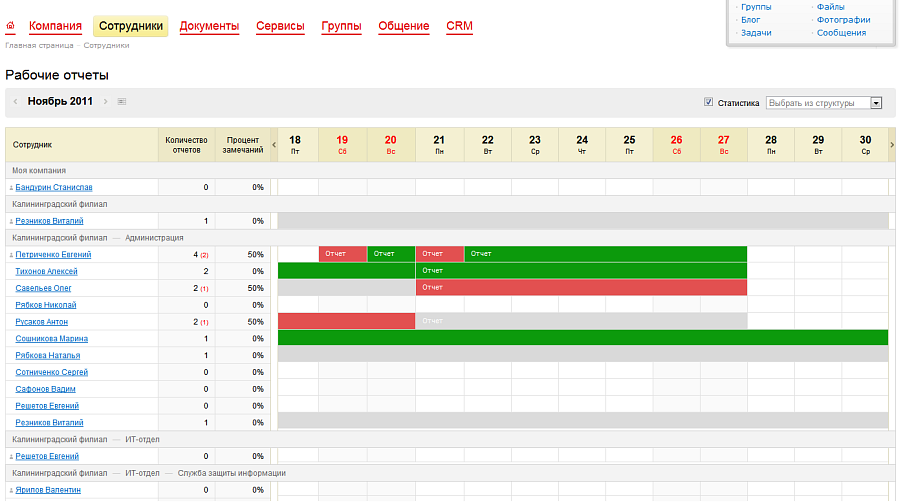
Task: Toggle the Статистика checkbox
Action: pyautogui.click(x=708, y=102)
